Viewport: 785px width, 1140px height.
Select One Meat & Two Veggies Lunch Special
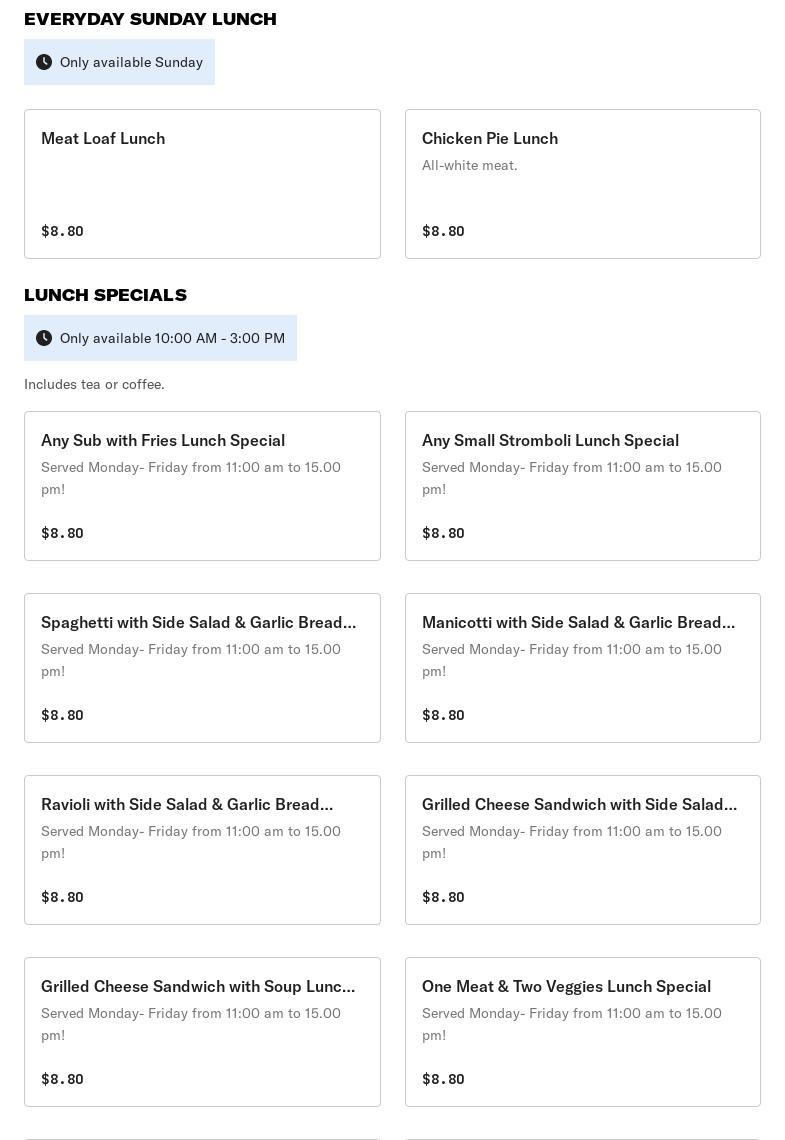pos(582,1032)
